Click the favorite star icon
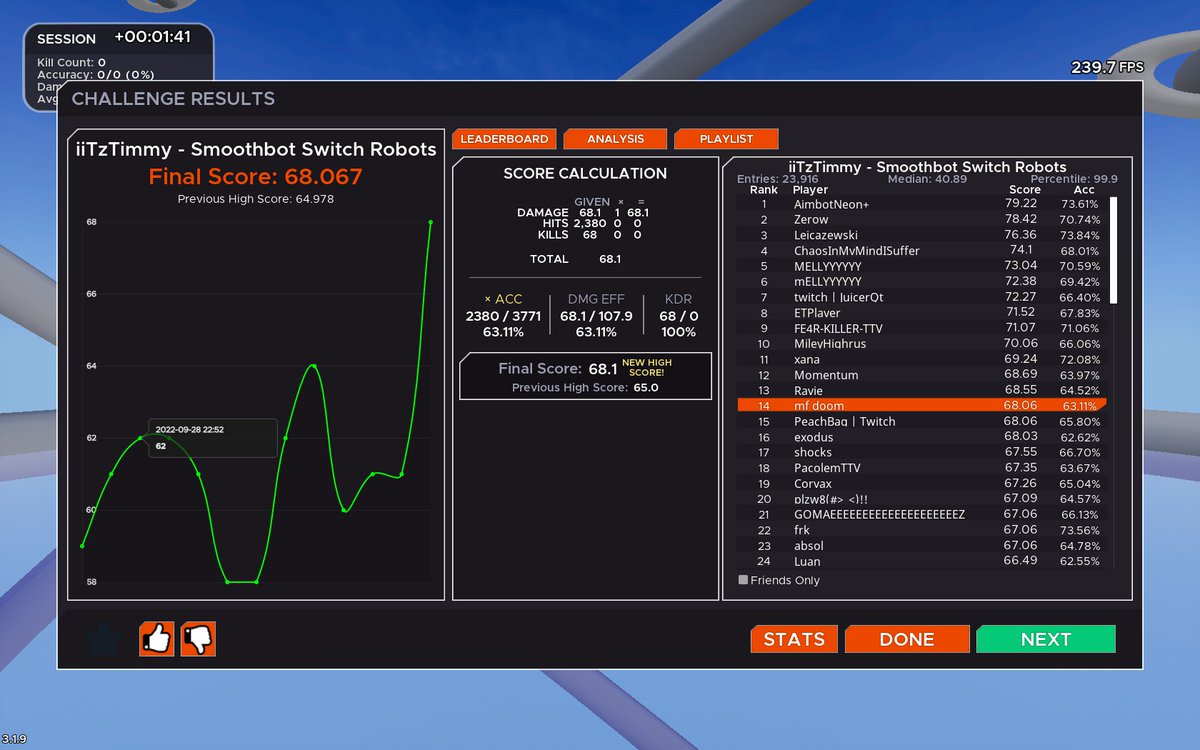Viewport: 1200px width, 750px height. (x=104, y=639)
